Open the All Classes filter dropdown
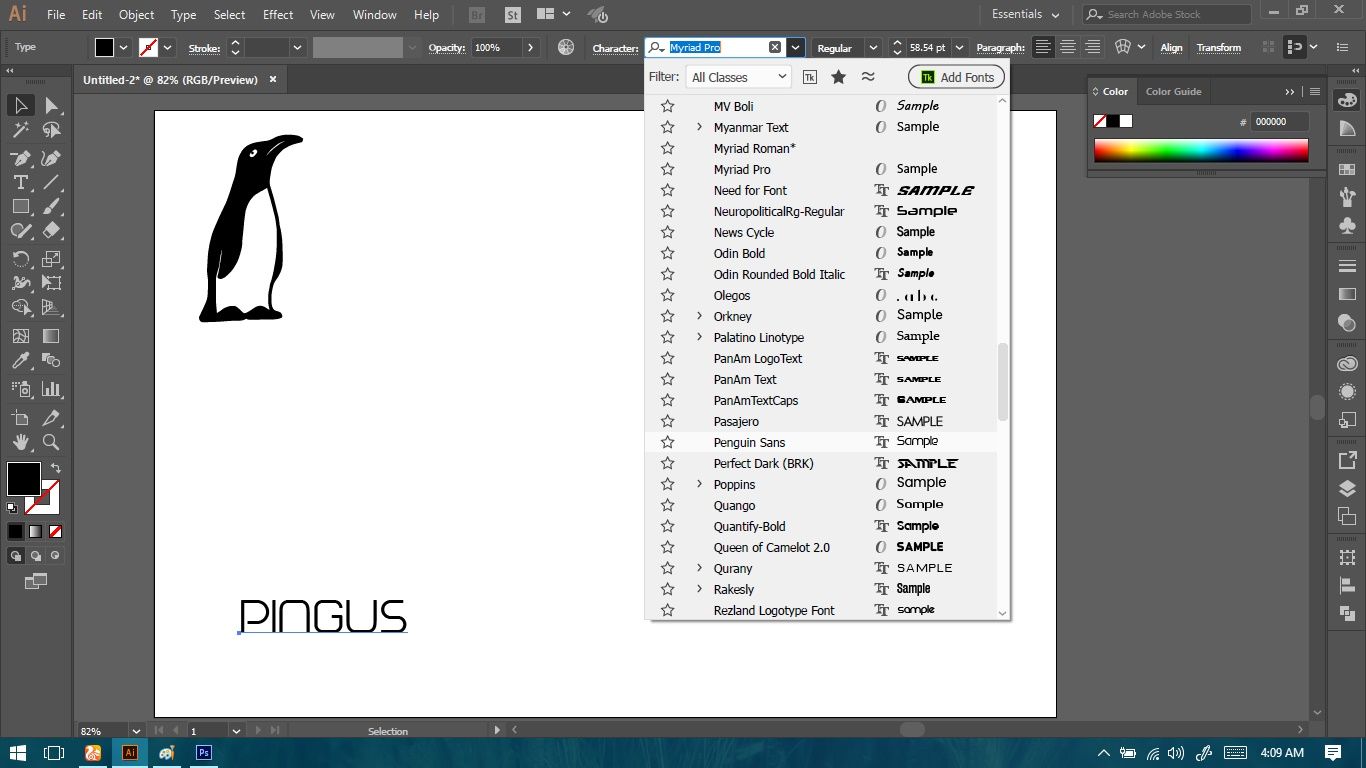The height and width of the screenshot is (768, 1366). pyautogui.click(x=738, y=77)
